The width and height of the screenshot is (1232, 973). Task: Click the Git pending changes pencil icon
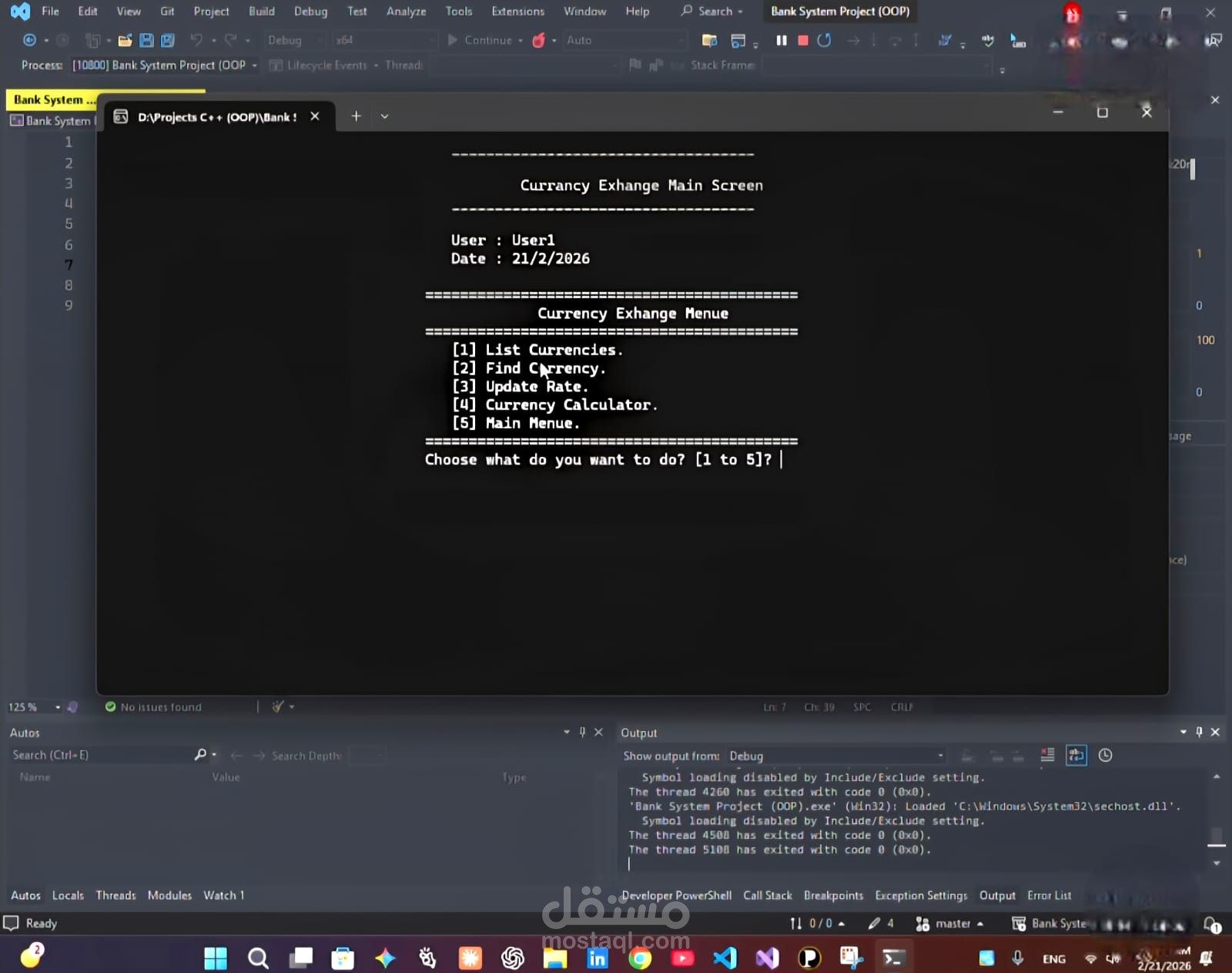tap(880, 923)
